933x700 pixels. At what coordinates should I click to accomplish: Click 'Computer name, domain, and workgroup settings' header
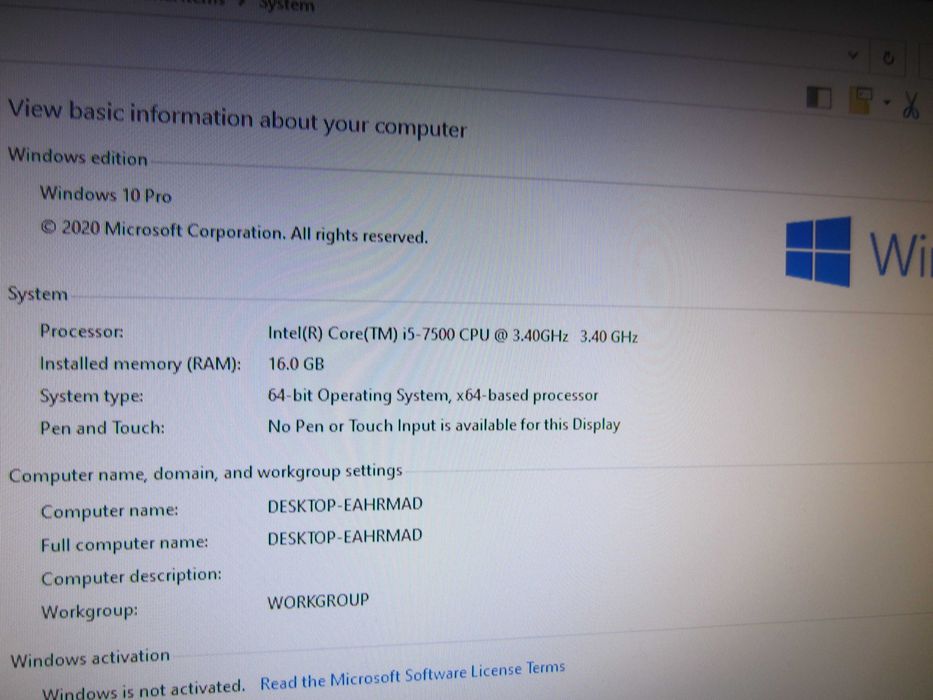click(205, 473)
